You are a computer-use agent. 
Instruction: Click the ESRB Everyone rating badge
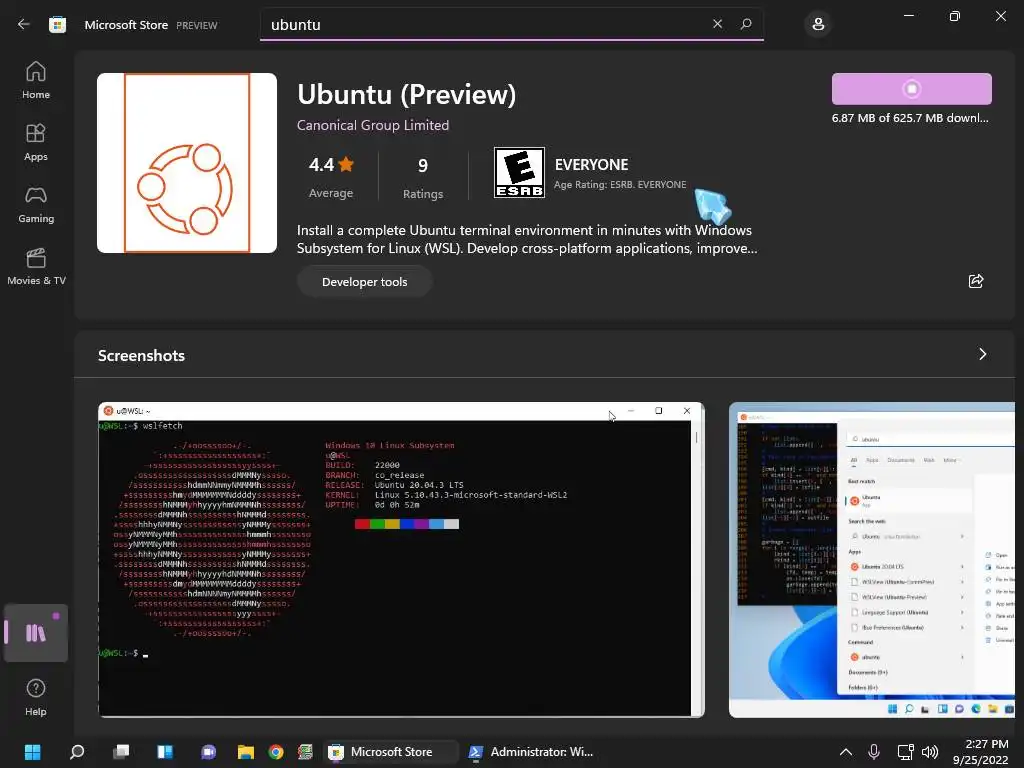point(519,173)
